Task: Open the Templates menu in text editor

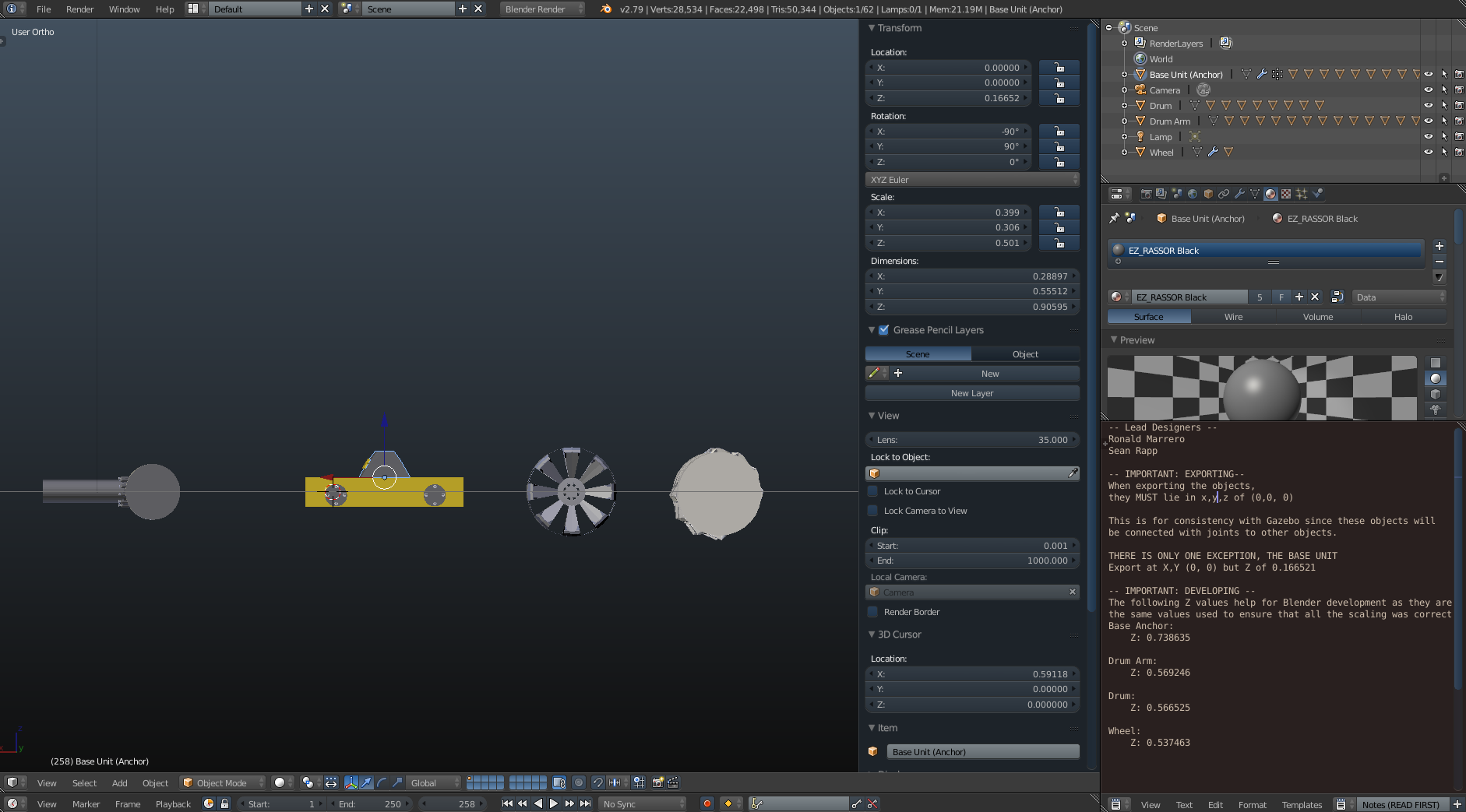Action: coord(1302,804)
